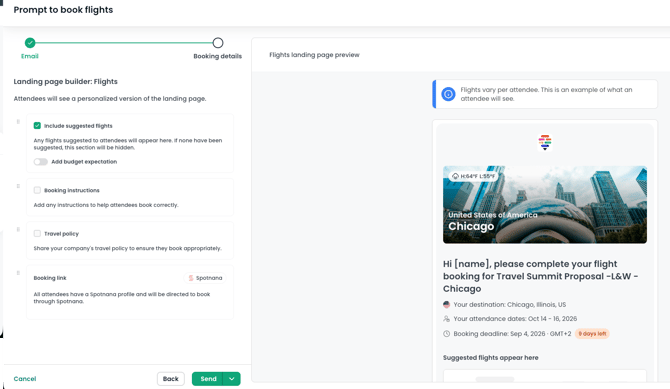Click 'Suggested flights appear here' text
Image resolution: width=670 pixels, height=389 pixels.
click(x=491, y=358)
